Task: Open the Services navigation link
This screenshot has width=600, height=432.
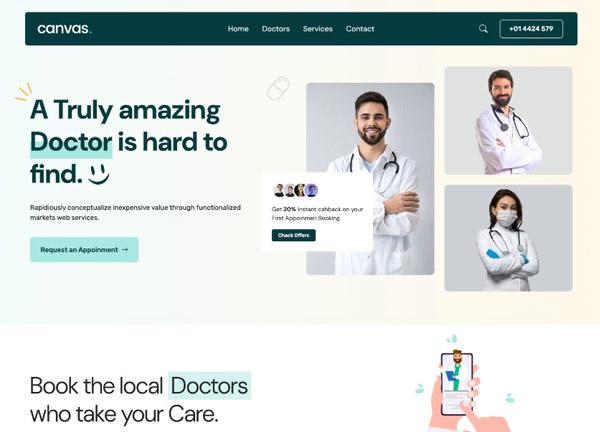Action: tap(318, 29)
